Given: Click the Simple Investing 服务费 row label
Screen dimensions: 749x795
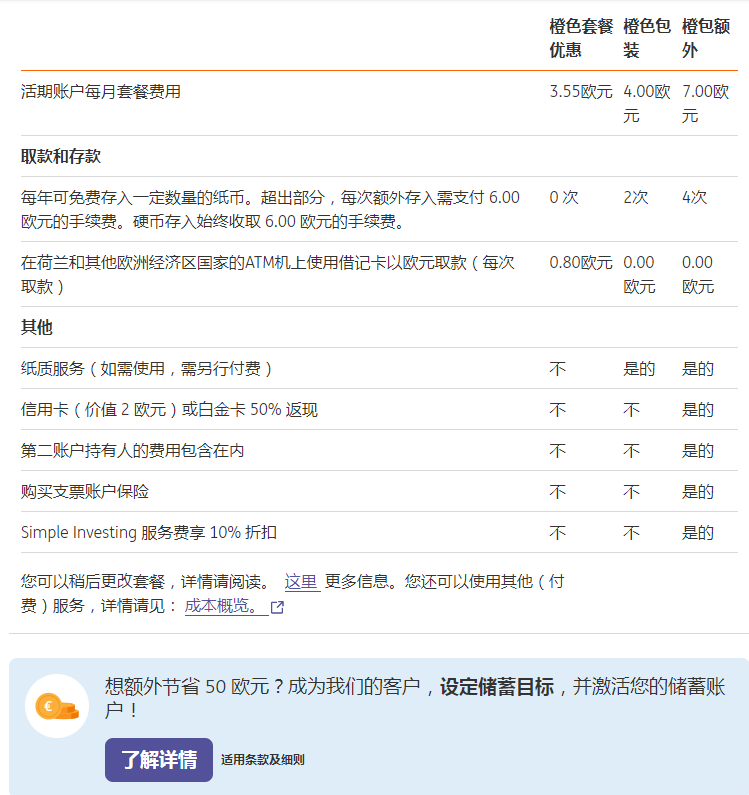Looking at the screenshot, I should (x=149, y=533).
